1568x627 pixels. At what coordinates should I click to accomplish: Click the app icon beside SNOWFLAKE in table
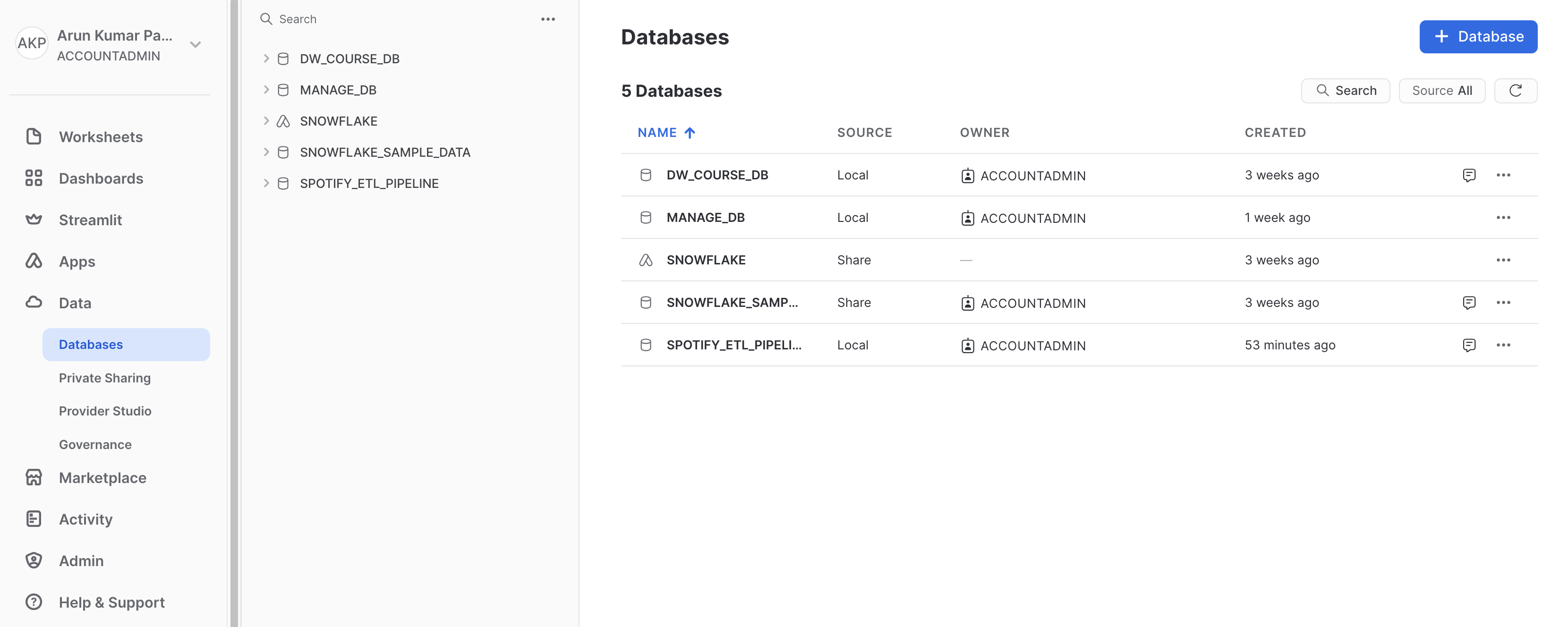[645, 260]
